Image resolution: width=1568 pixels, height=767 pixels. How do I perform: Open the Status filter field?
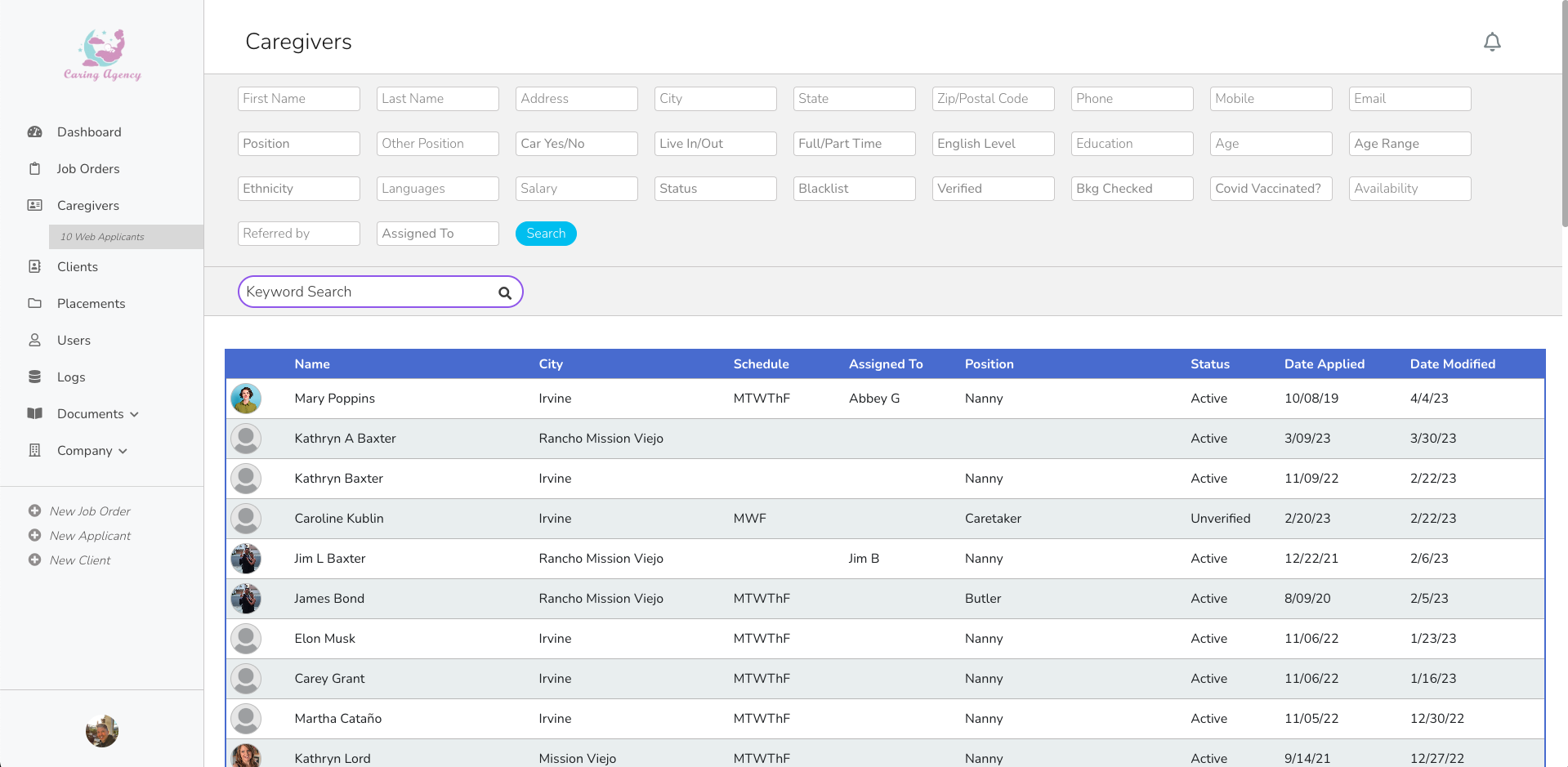coord(715,189)
